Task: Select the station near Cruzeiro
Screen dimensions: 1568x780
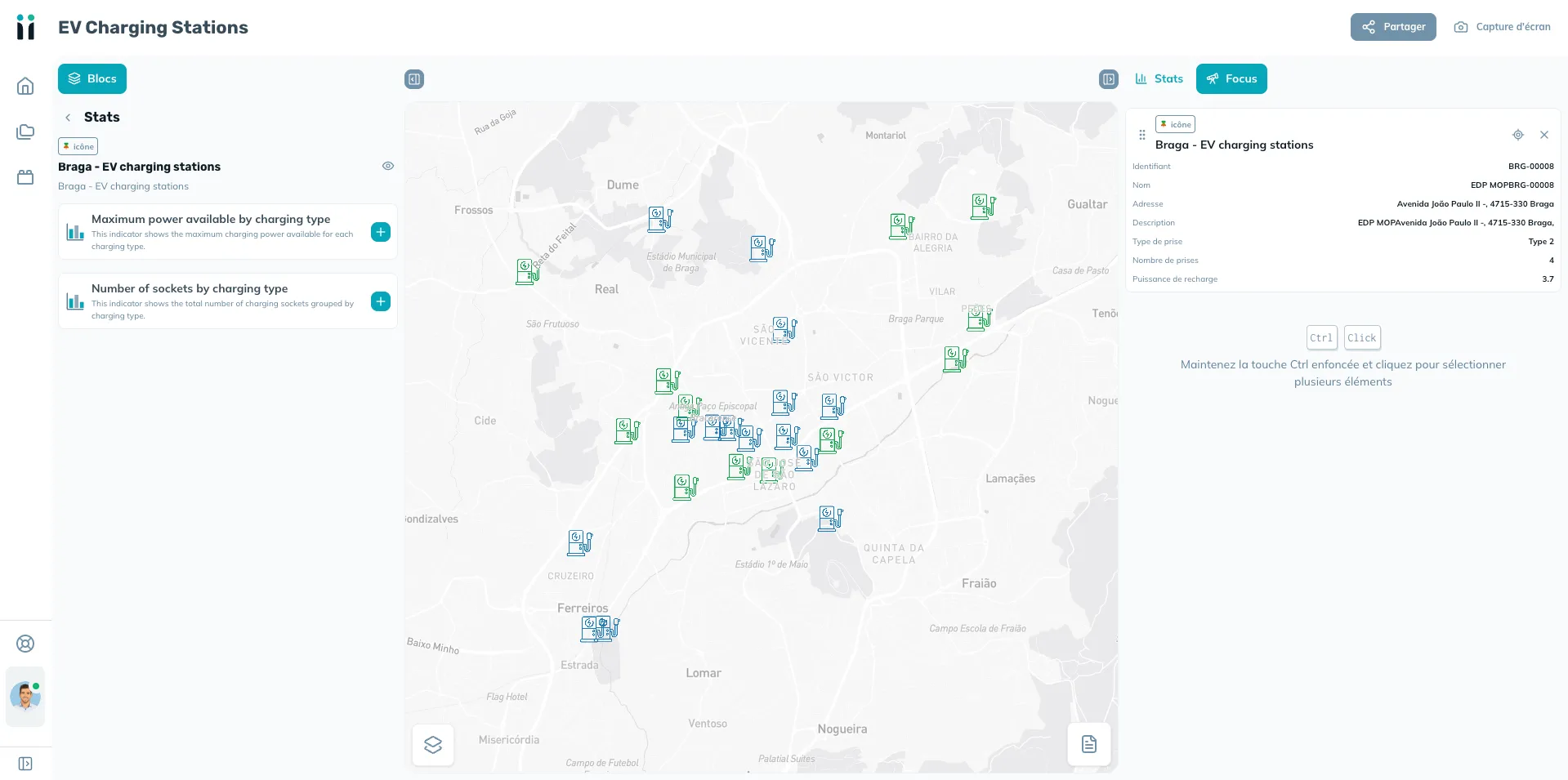Action: tap(579, 542)
